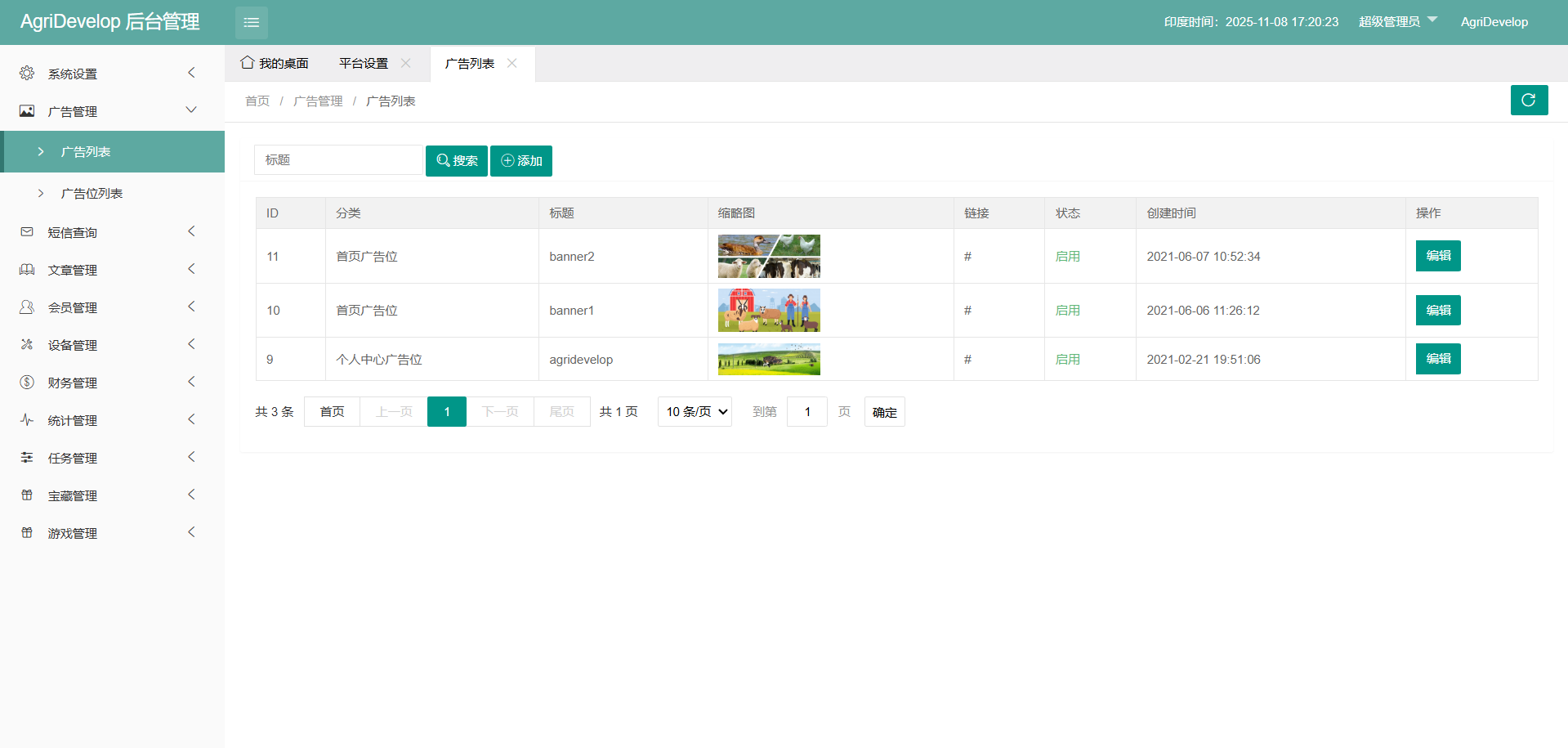Click the book icon beside 文章管理

(x=27, y=270)
